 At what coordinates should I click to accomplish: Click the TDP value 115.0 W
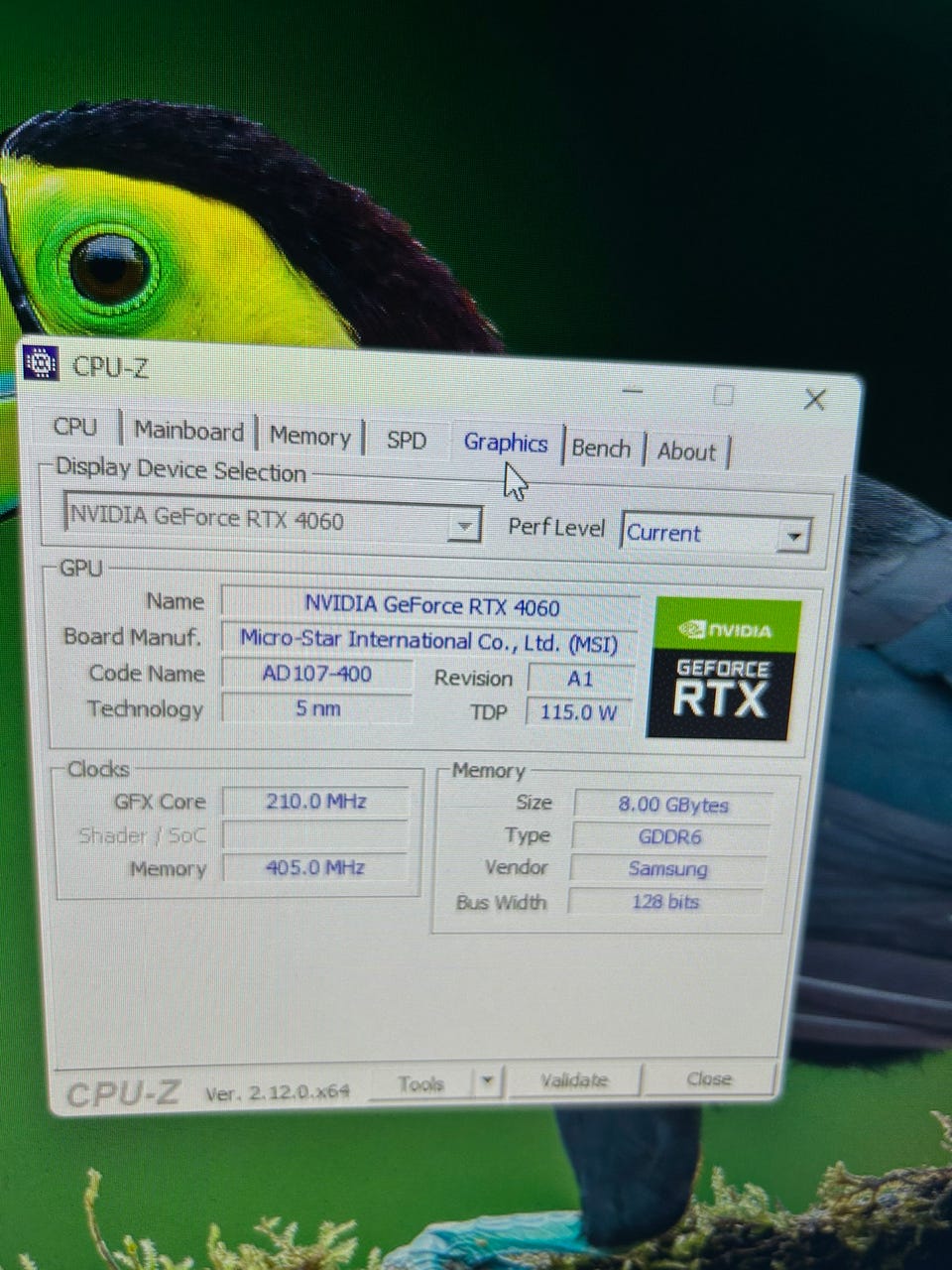578,712
